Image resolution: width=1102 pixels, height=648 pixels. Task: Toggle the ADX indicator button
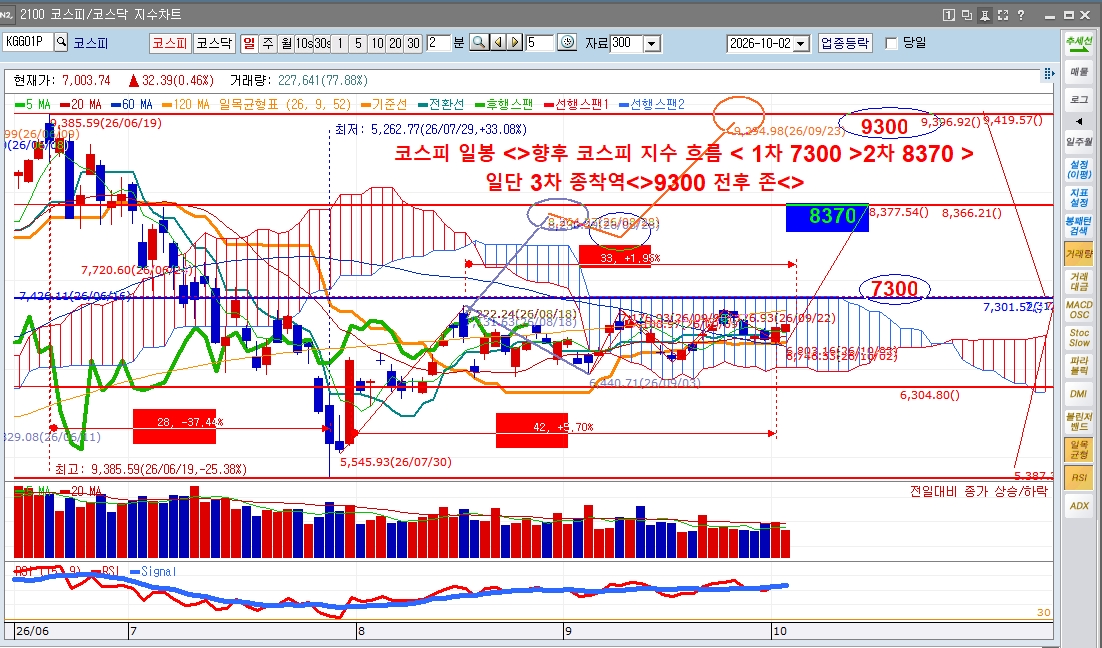tap(1079, 506)
